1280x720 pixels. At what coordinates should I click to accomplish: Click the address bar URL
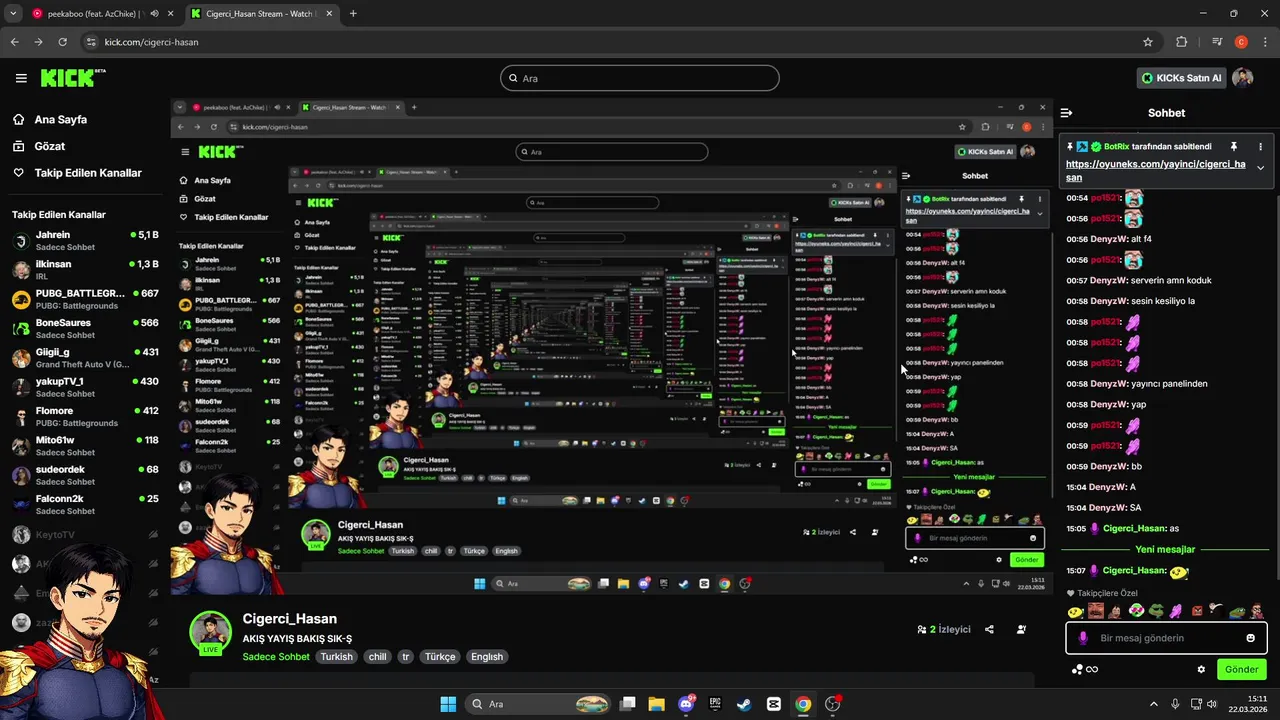pyautogui.click(x=151, y=42)
